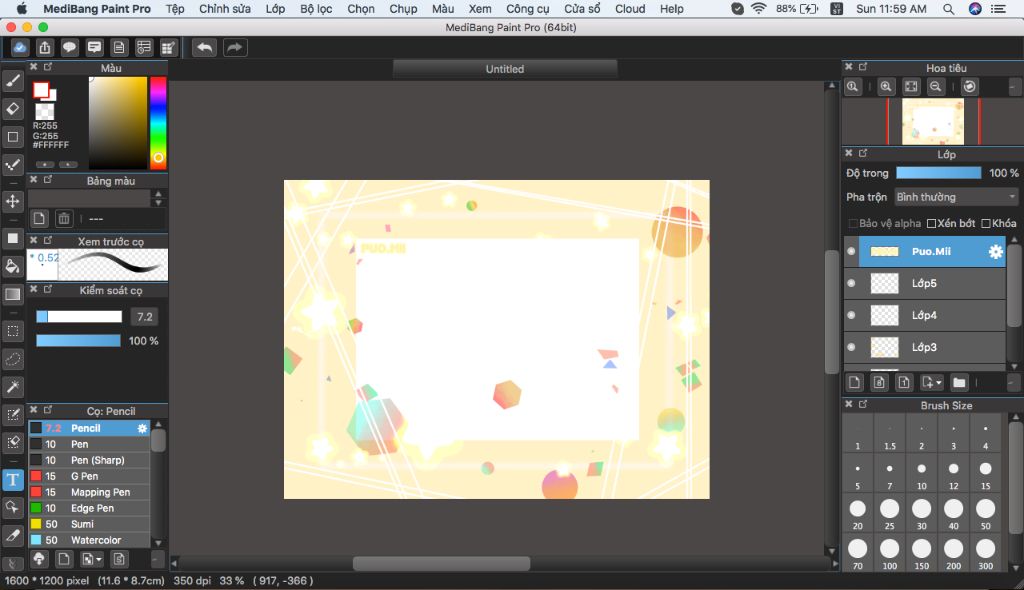Click the brush size slider bar

pos(79,317)
